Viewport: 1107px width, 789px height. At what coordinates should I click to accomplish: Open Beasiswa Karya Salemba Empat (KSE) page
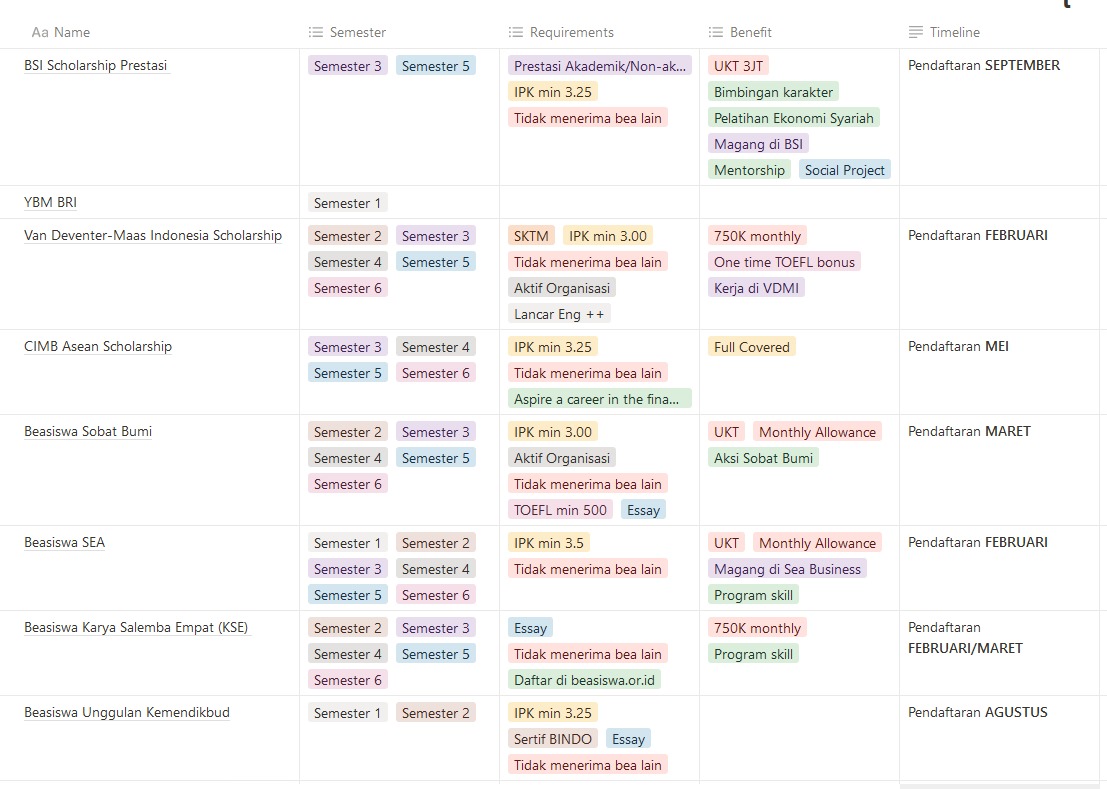136,627
